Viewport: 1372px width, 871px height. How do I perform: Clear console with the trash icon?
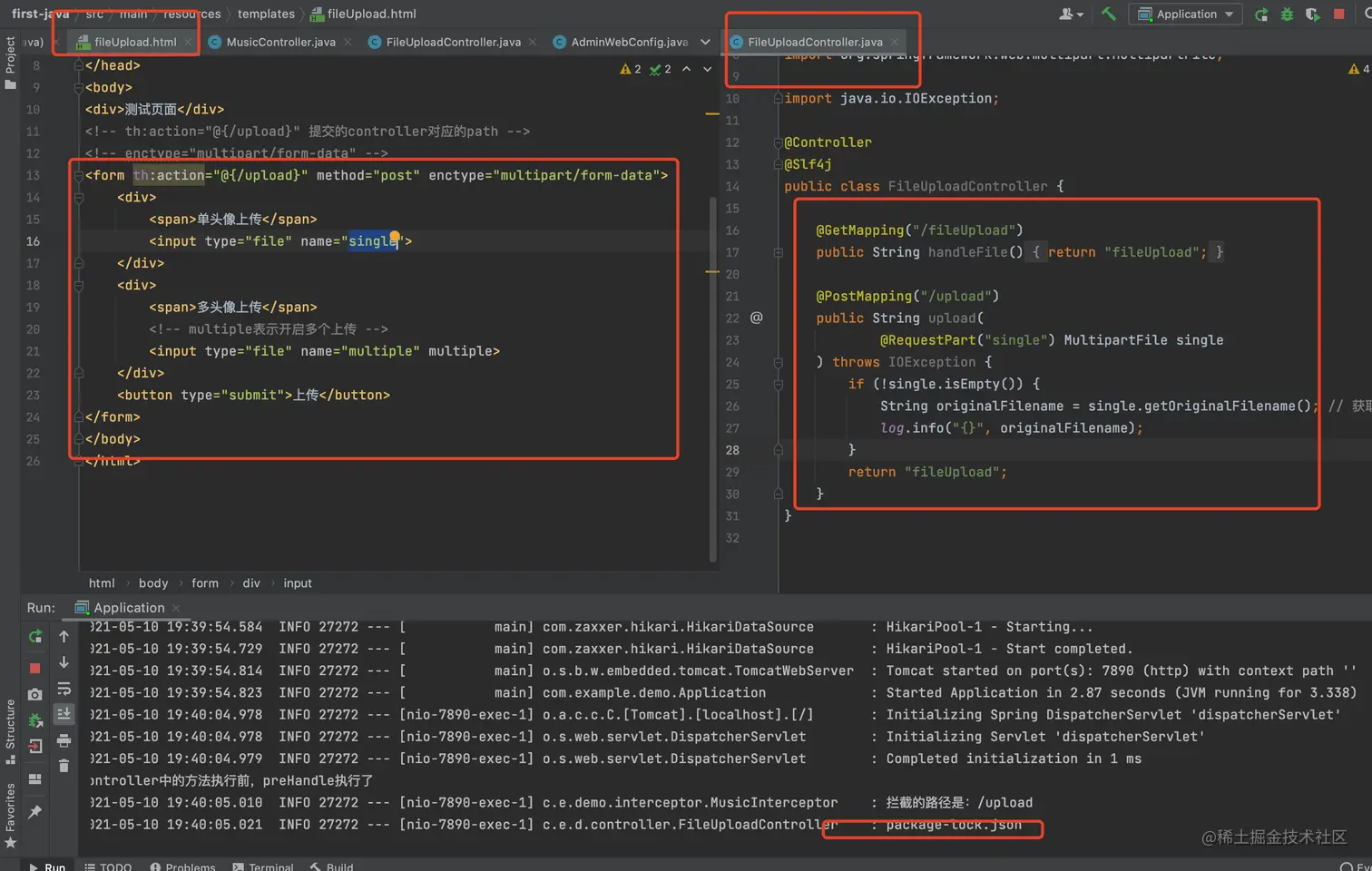pos(64,767)
